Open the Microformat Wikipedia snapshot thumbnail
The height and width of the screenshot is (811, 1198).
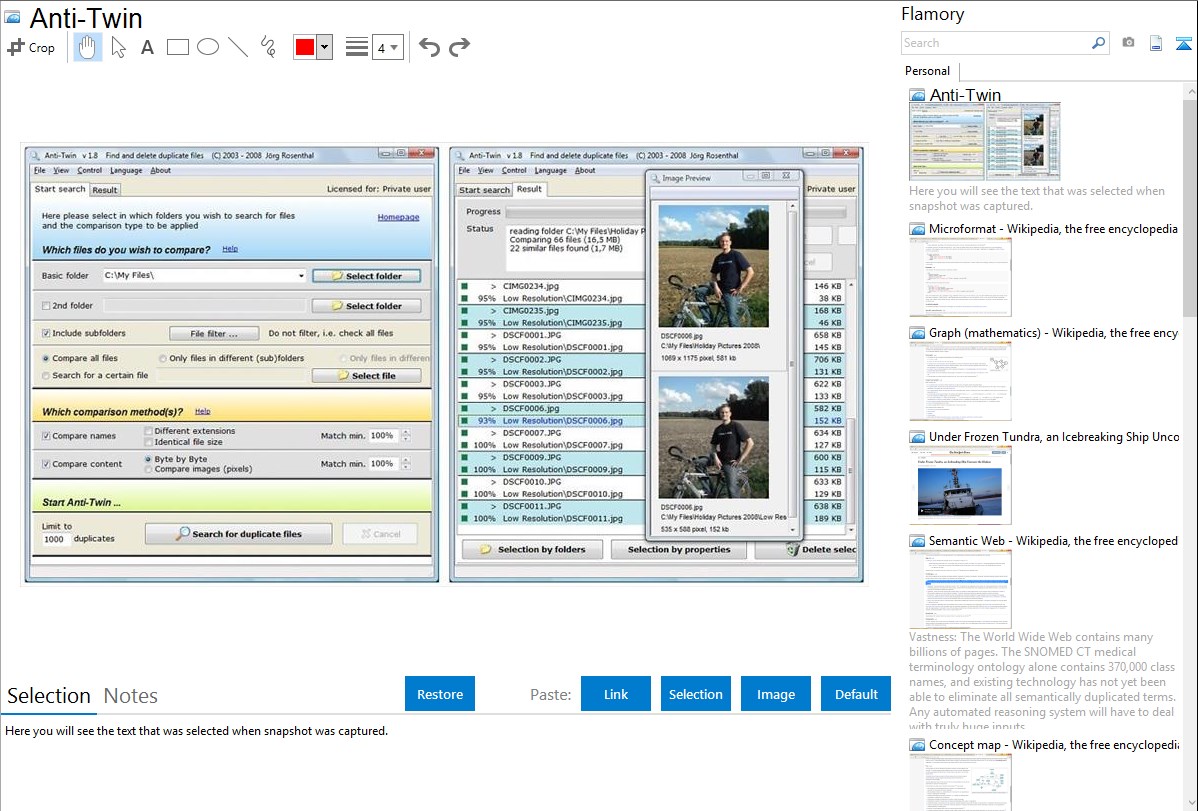pyautogui.click(x=960, y=277)
